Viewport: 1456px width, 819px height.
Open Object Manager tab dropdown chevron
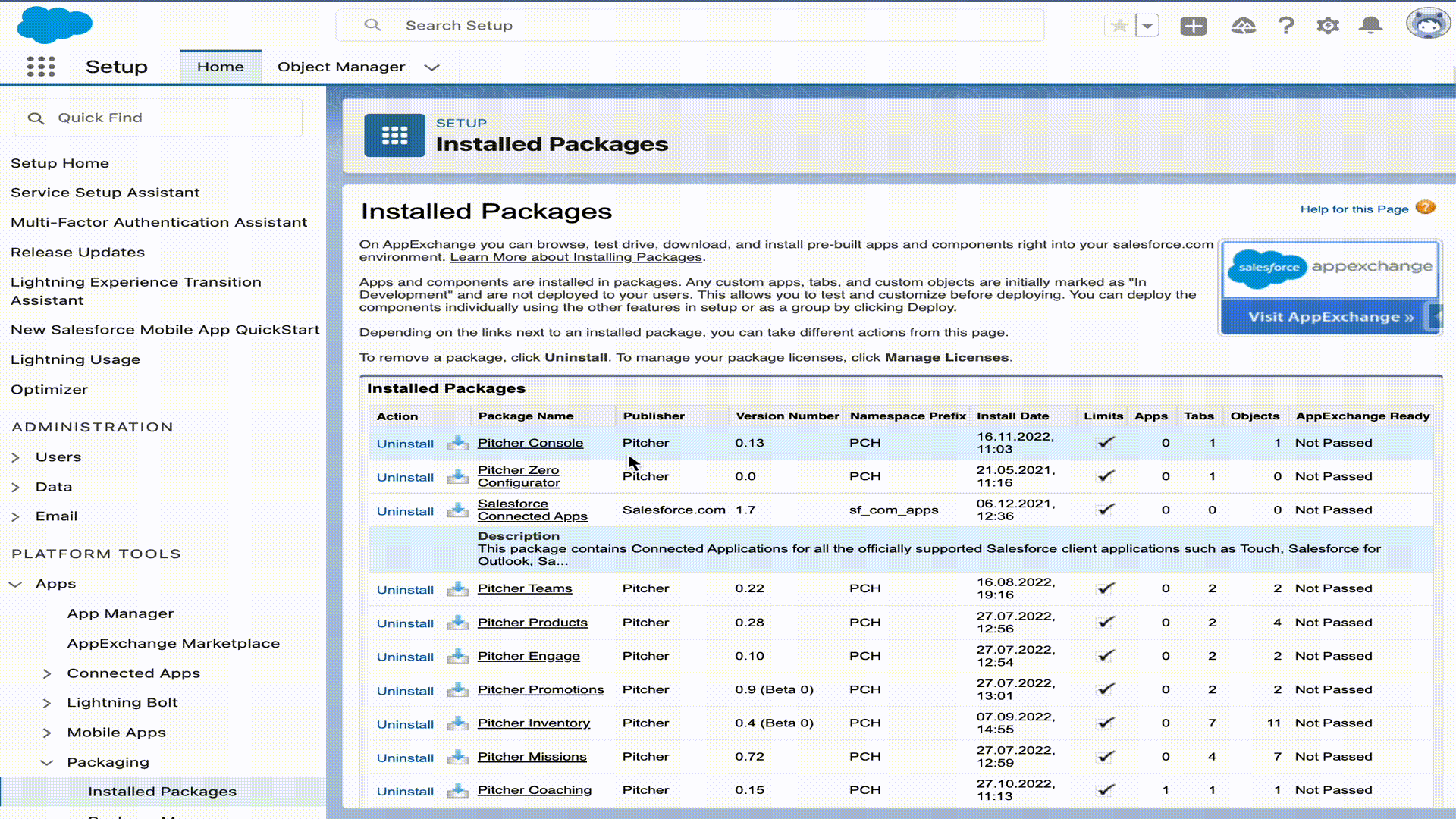point(431,67)
